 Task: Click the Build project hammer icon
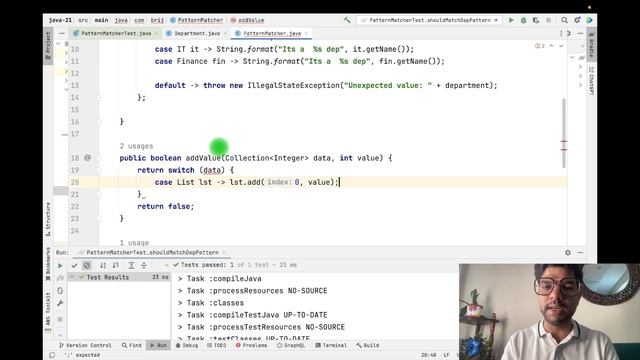(347, 20)
